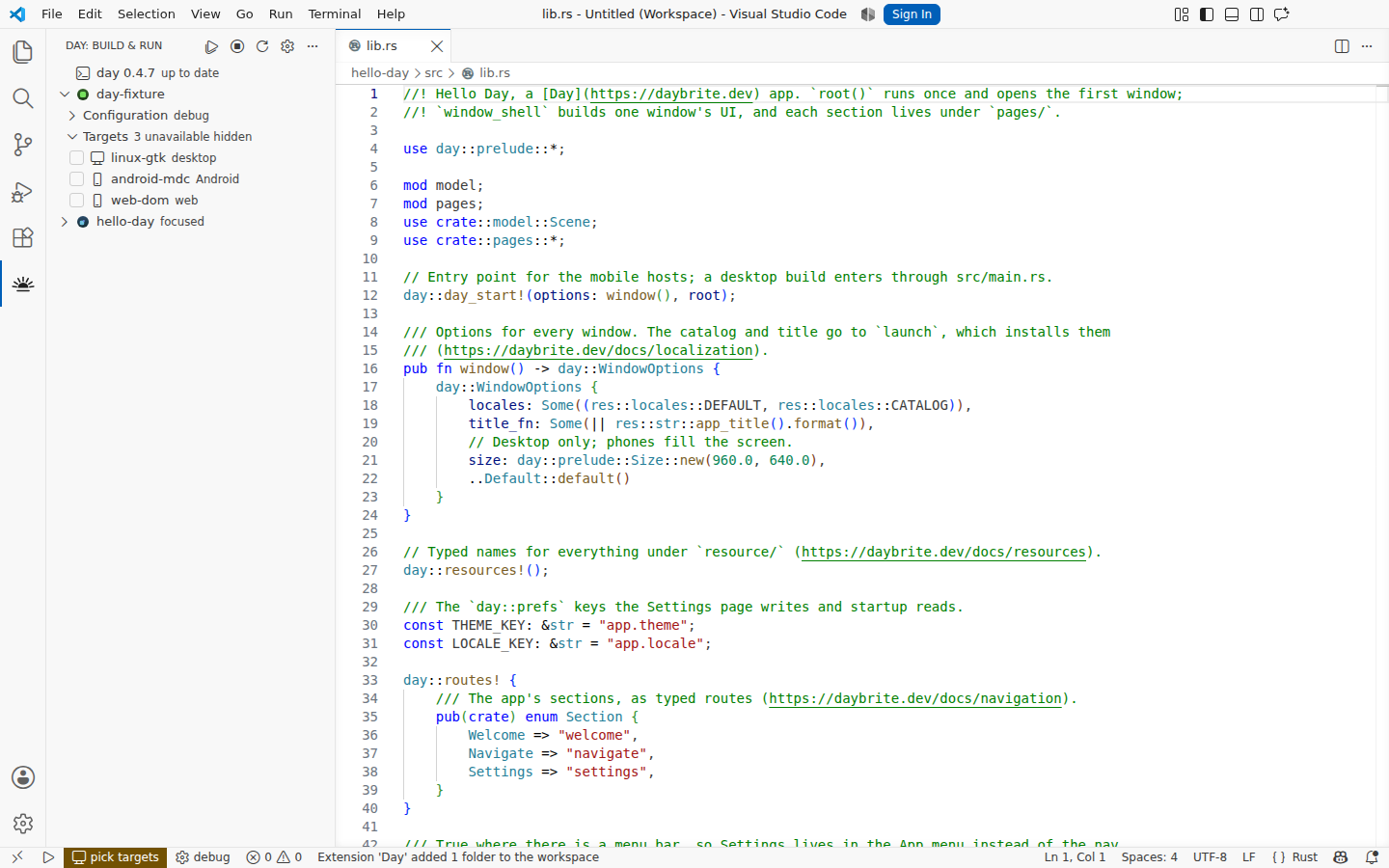The width and height of the screenshot is (1389, 868).
Task: Open the File menu
Action: [x=52, y=14]
